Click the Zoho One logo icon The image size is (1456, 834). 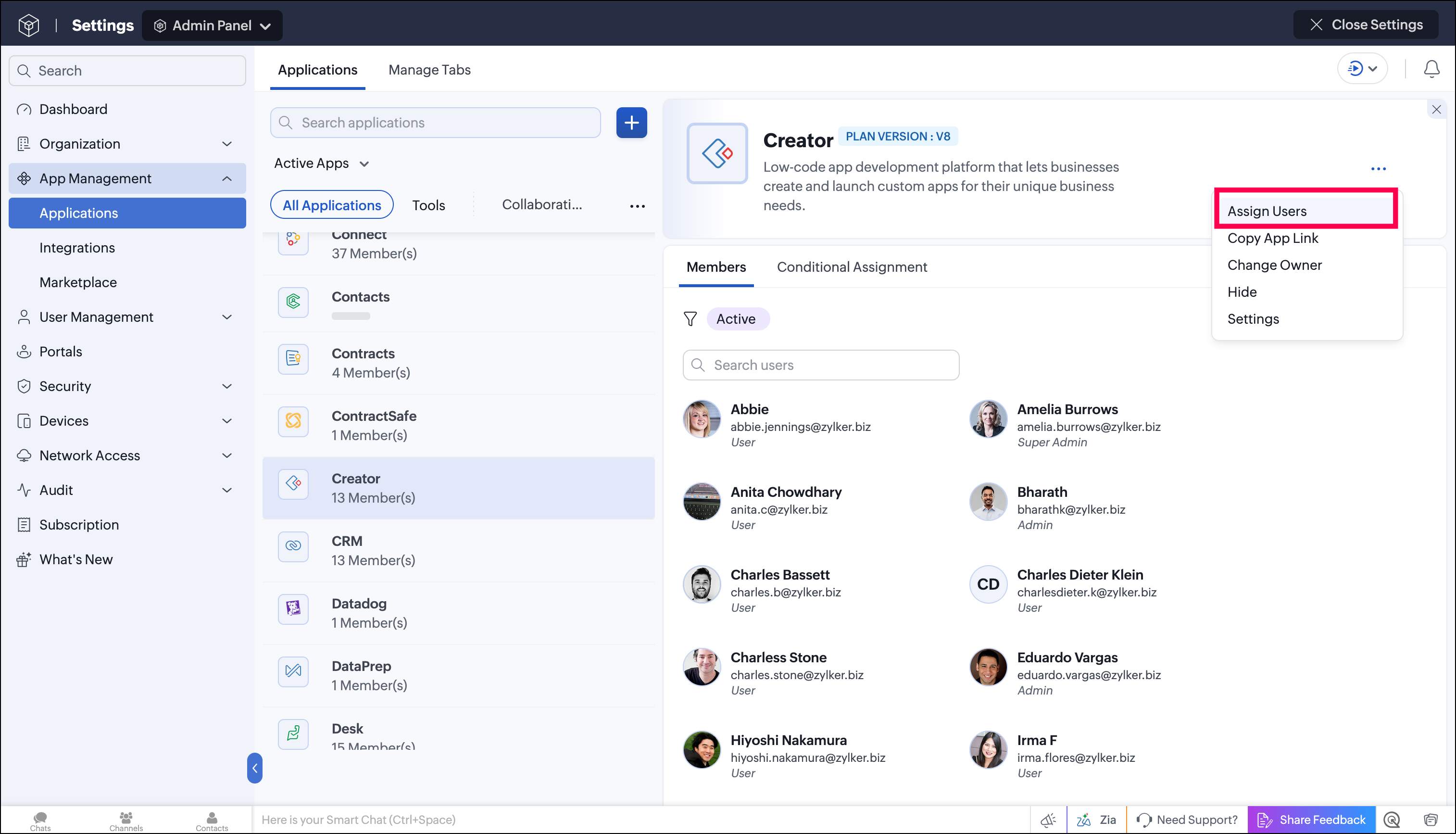click(x=29, y=25)
